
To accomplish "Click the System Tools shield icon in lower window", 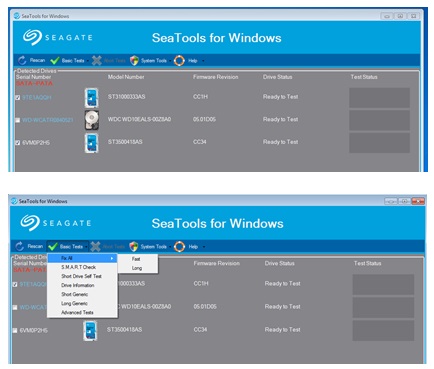I will 134,247.
